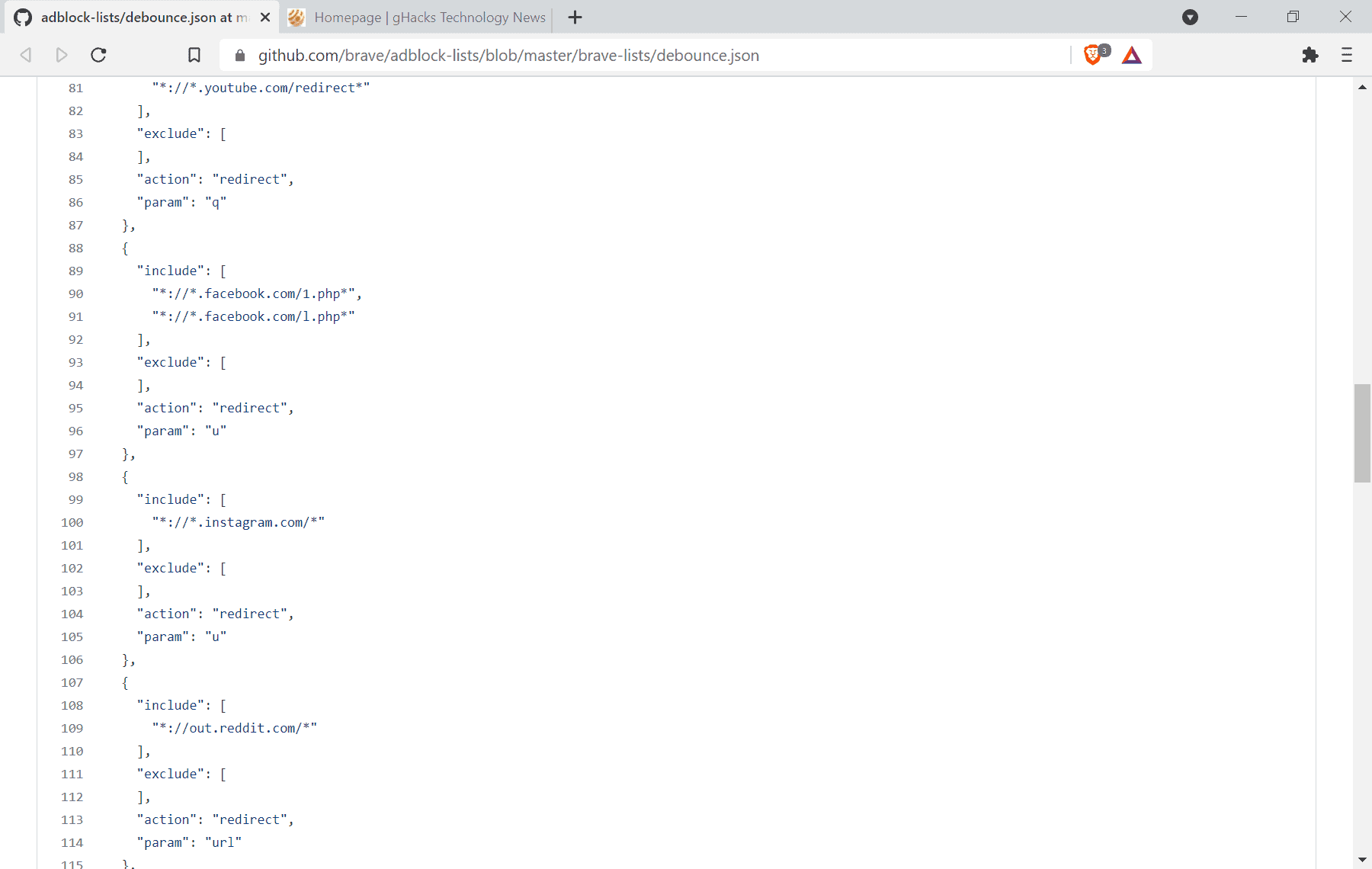Click the facebook.com/1.php pattern line

click(257, 293)
